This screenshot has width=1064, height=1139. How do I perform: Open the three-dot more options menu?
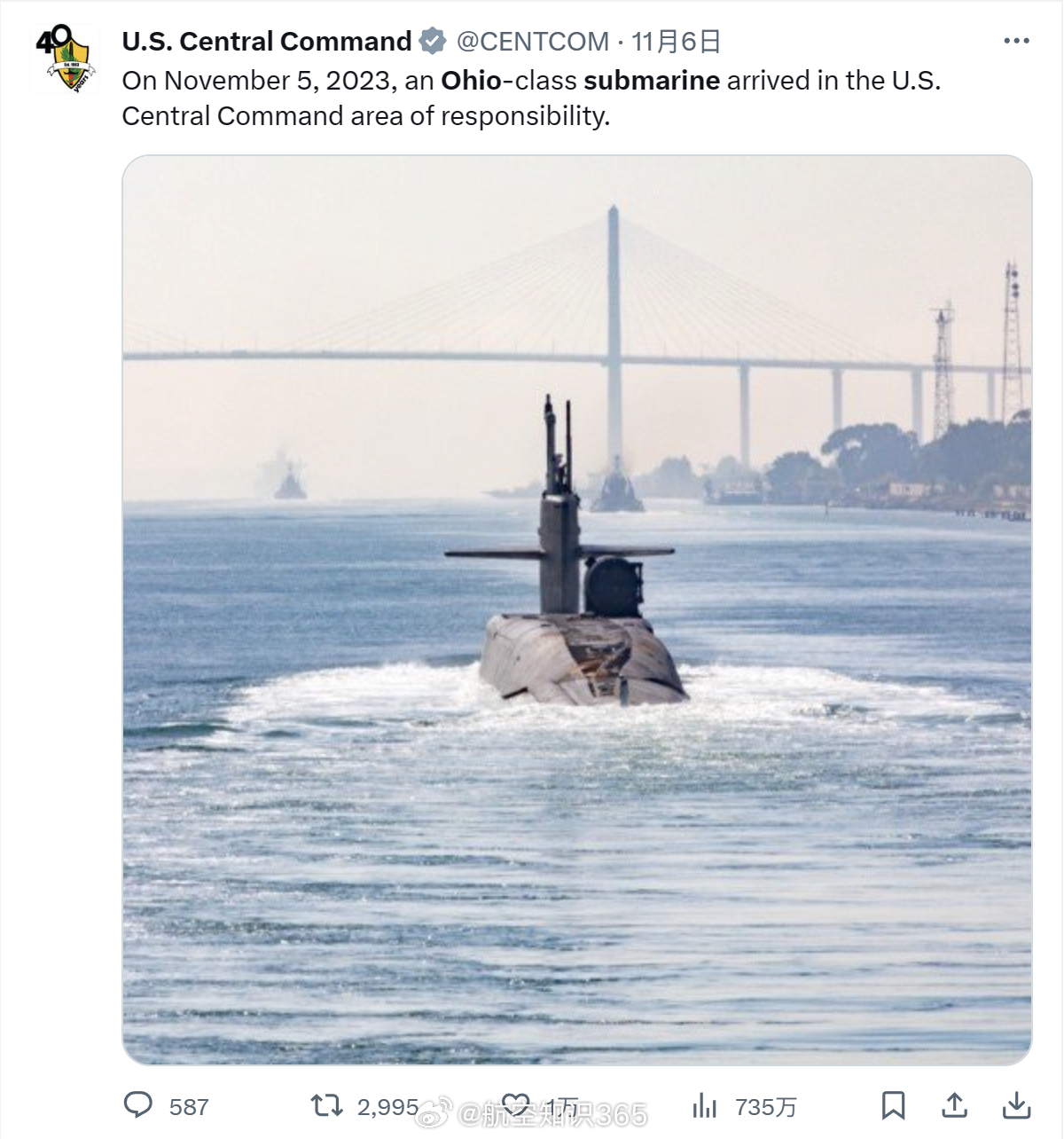pos(1016,41)
